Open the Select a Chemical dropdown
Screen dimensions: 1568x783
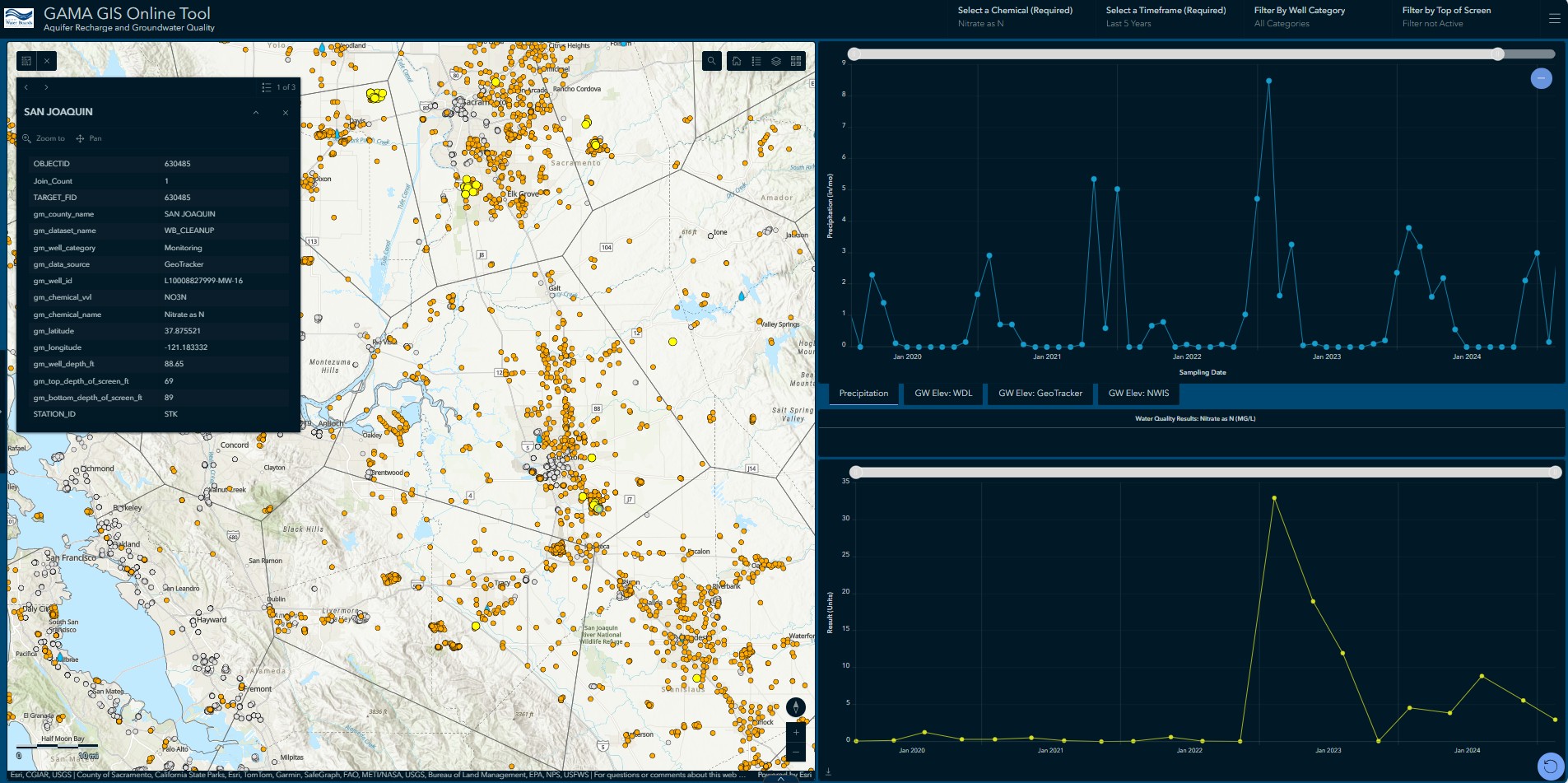coord(1014,16)
